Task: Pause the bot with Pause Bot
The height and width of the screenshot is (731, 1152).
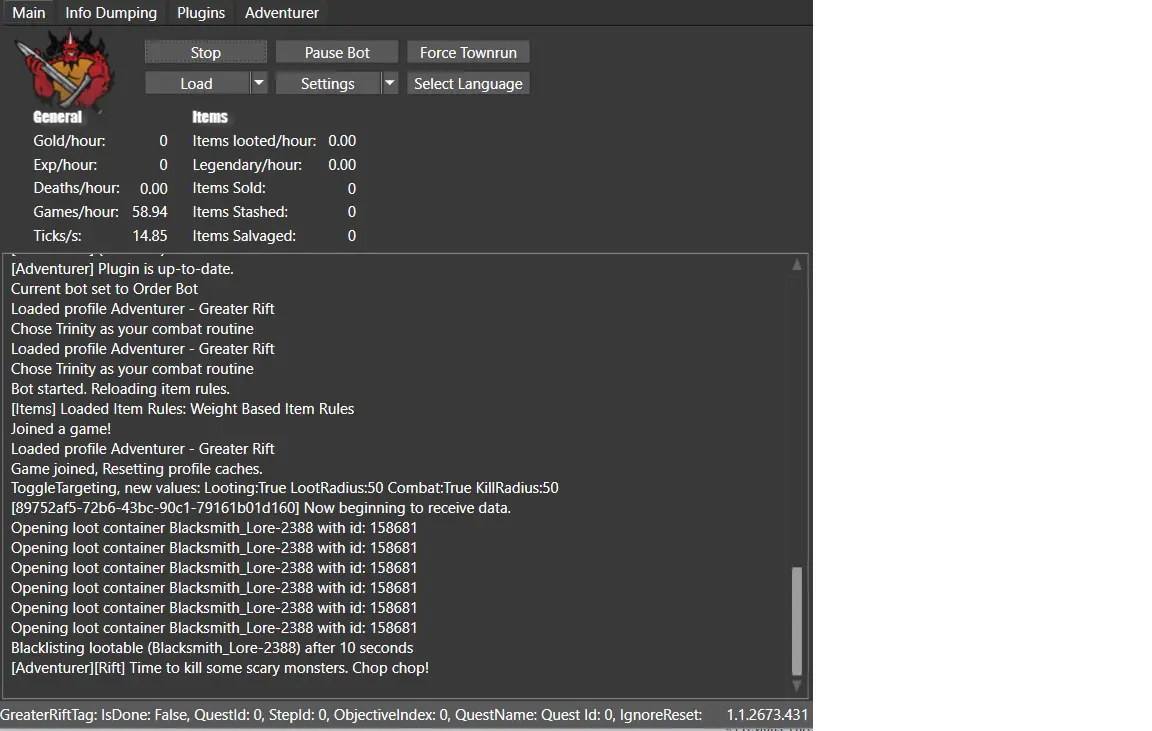Action: 337,52
